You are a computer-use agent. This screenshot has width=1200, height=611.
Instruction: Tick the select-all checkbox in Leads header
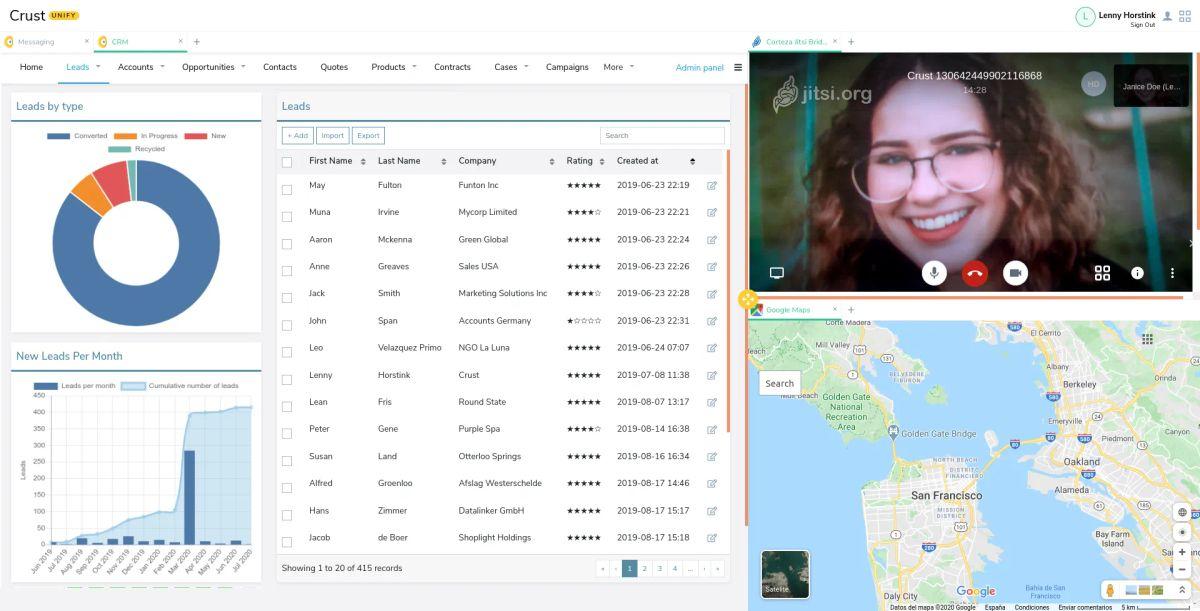pyautogui.click(x=287, y=162)
